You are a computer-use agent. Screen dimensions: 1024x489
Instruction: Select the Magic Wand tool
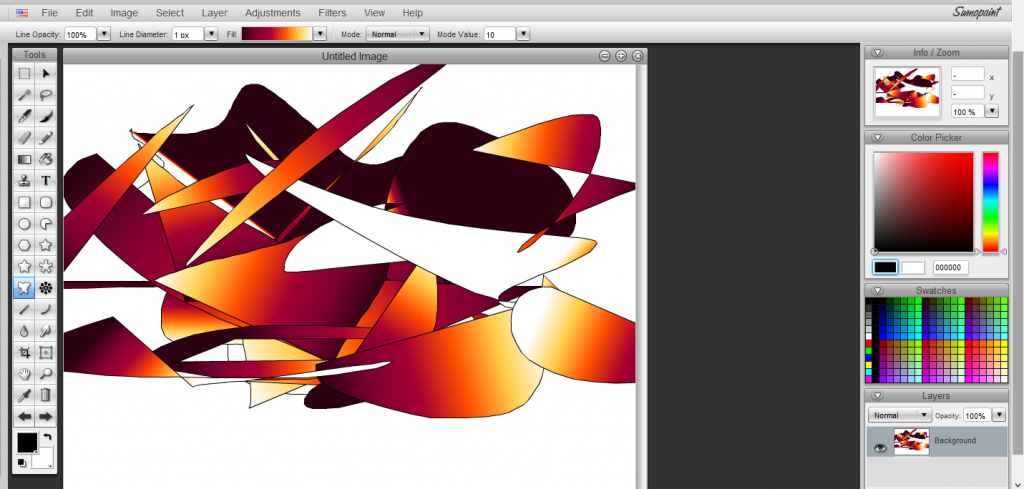pyautogui.click(x=25, y=95)
